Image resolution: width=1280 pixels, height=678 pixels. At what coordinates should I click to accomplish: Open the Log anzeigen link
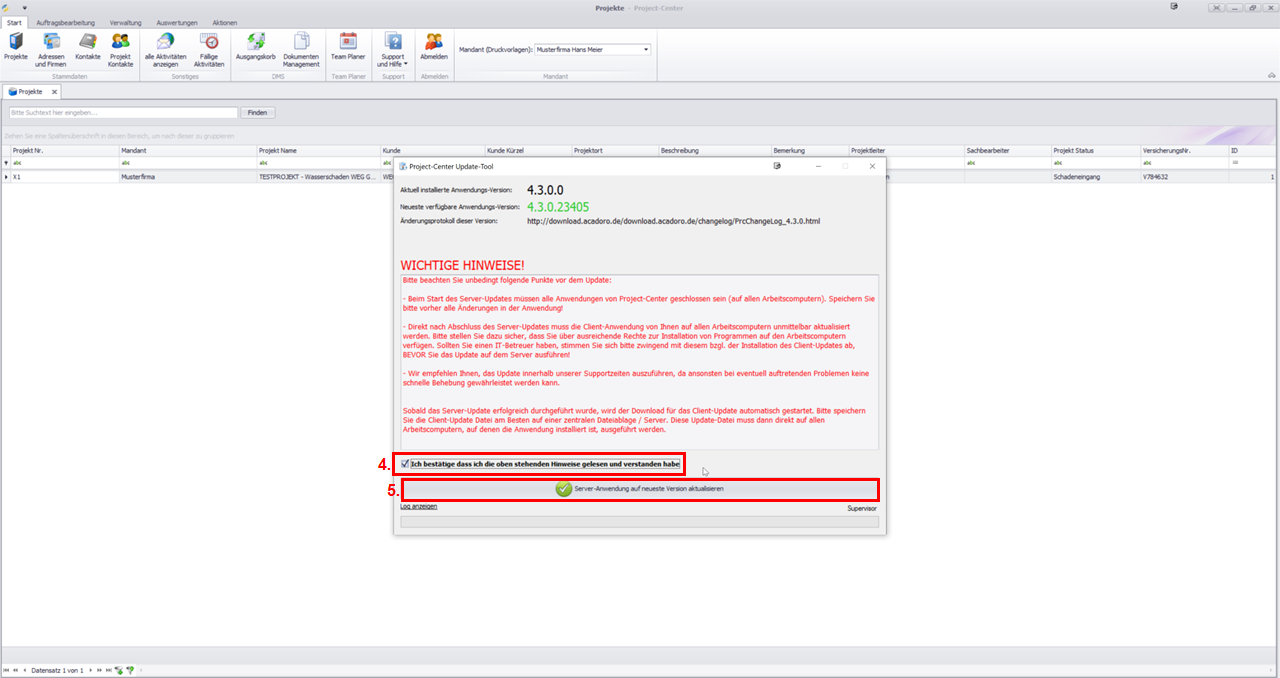click(x=418, y=507)
